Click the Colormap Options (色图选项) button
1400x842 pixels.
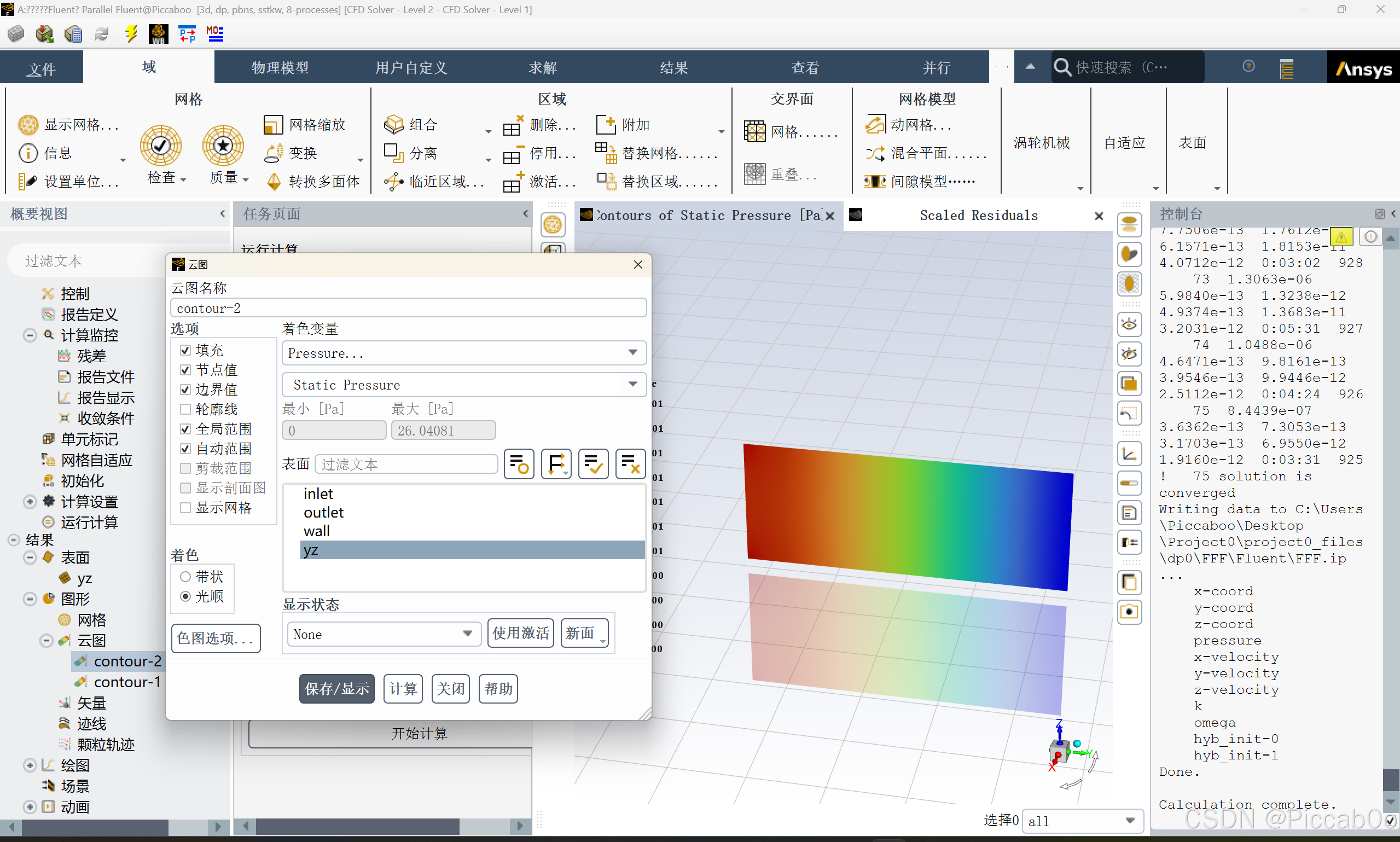215,638
